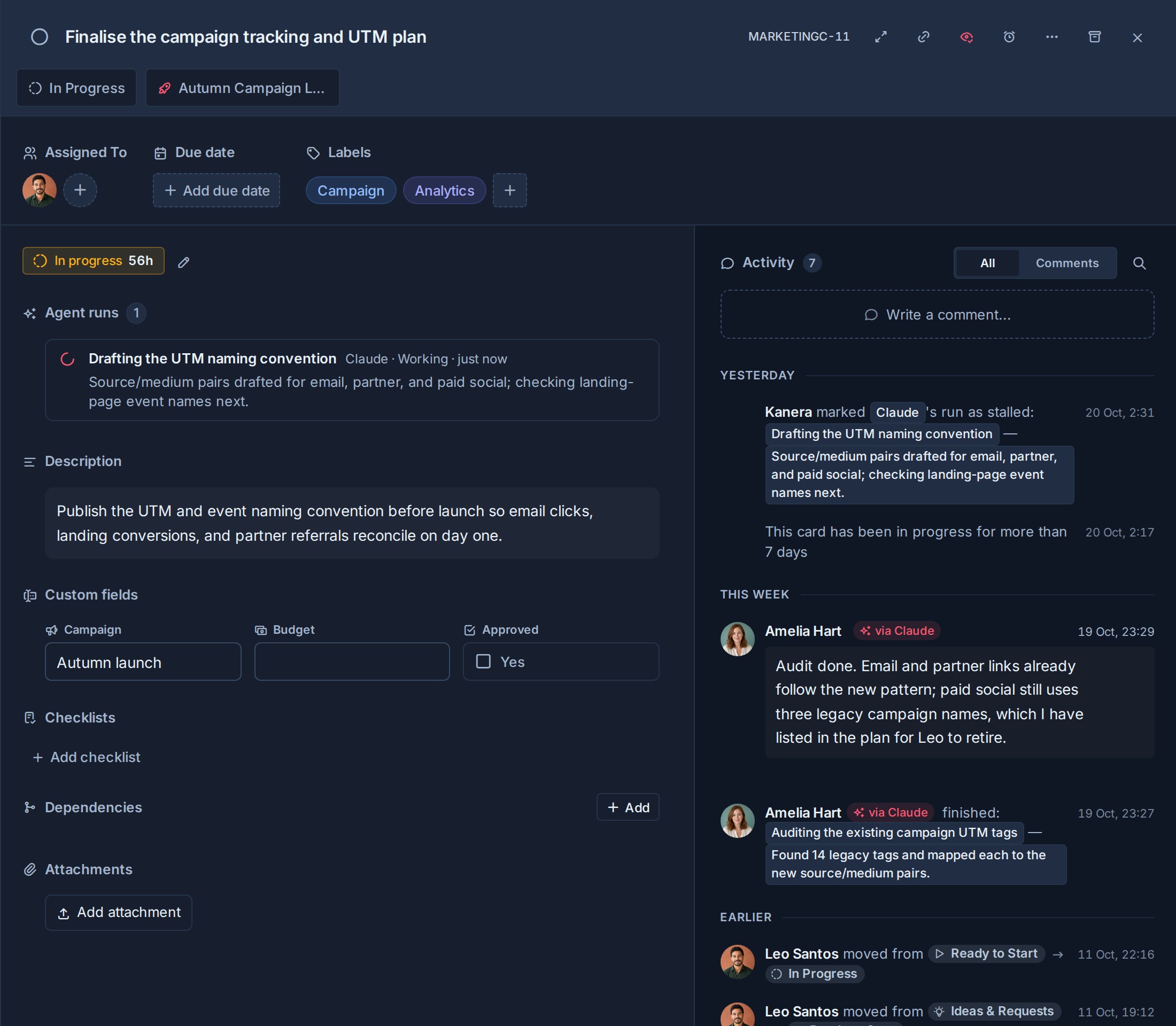Switch activity filter to All
This screenshot has height=1026, width=1176.
click(987, 263)
